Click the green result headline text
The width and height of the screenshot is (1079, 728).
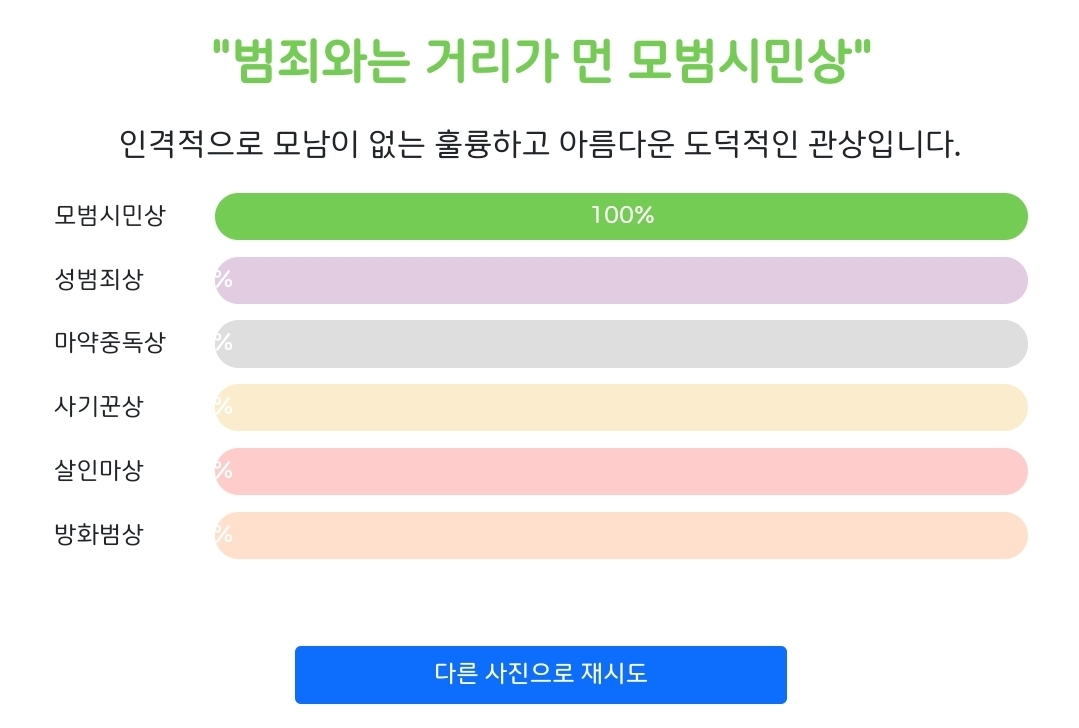542,61
